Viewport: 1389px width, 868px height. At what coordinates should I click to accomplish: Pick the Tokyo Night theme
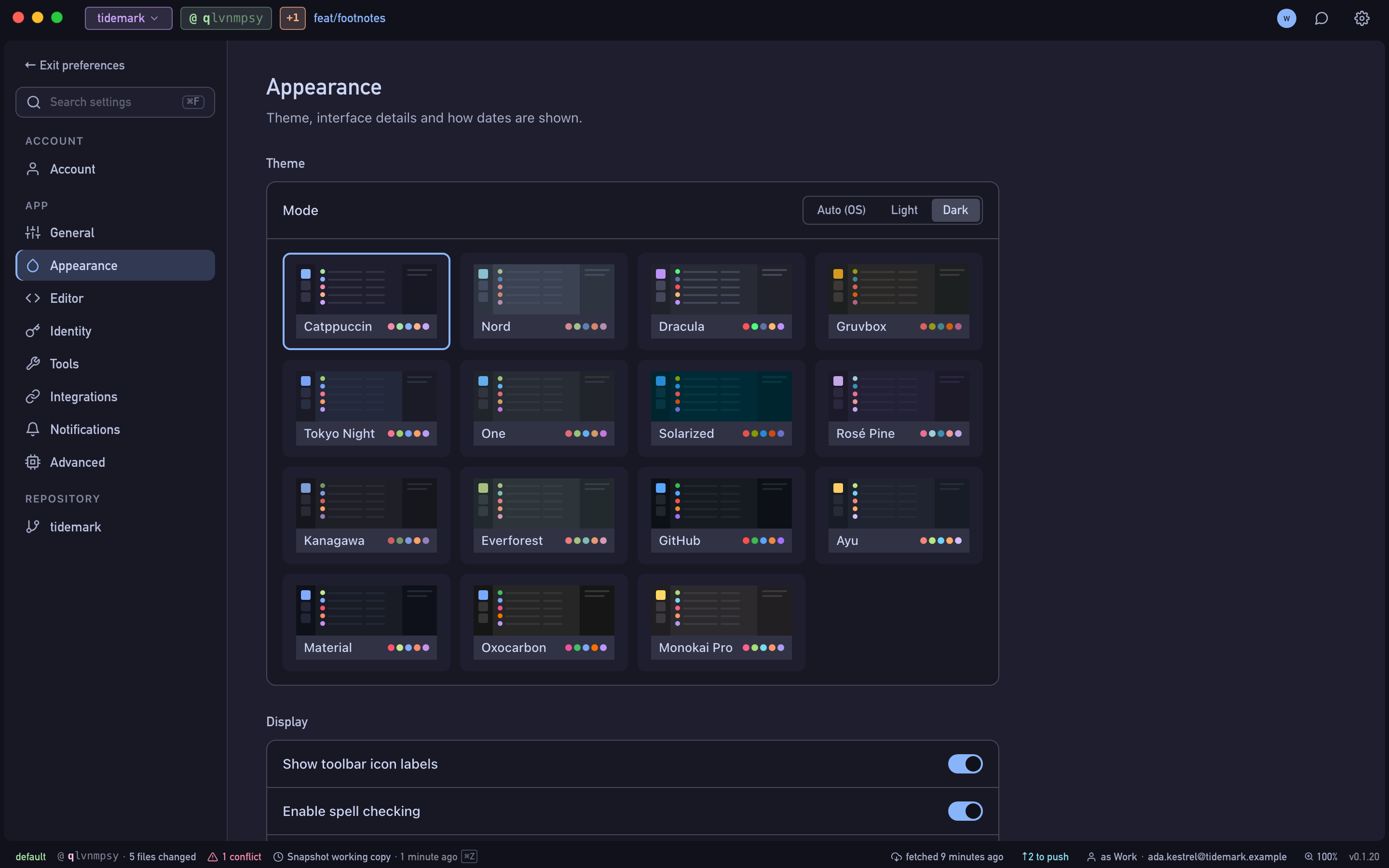coord(366,408)
